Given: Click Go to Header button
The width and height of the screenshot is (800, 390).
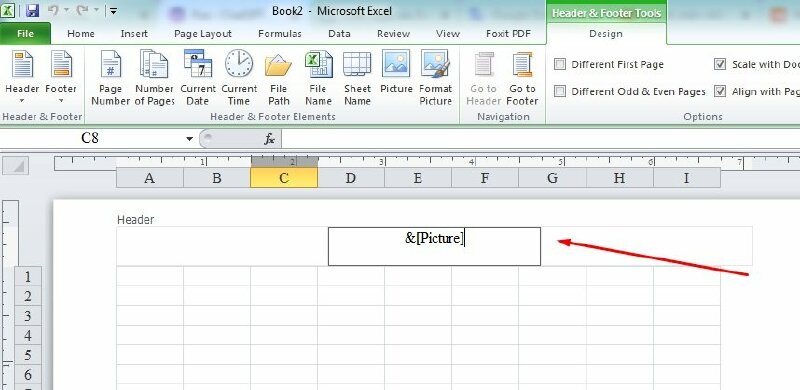Looking at the screenshot, I should [484, 78].
